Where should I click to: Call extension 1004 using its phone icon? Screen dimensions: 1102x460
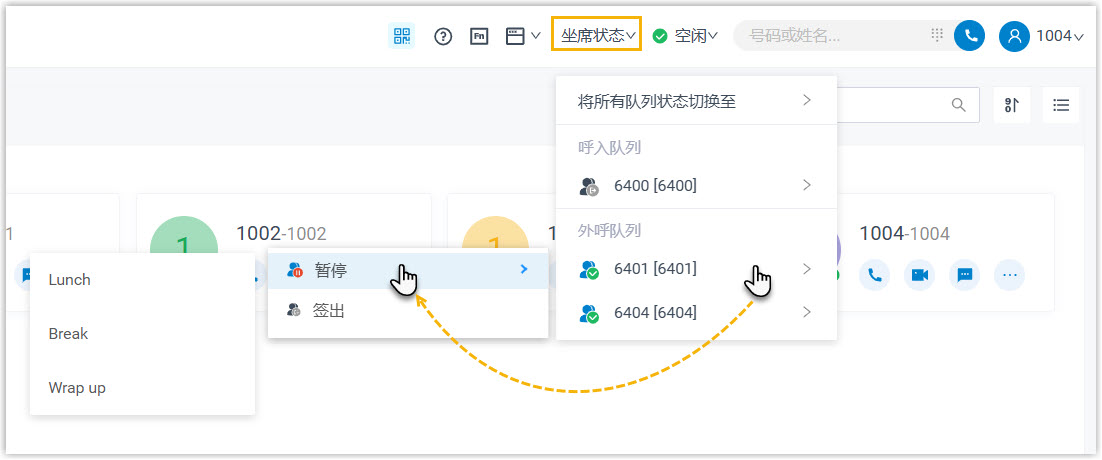(876, 275)
